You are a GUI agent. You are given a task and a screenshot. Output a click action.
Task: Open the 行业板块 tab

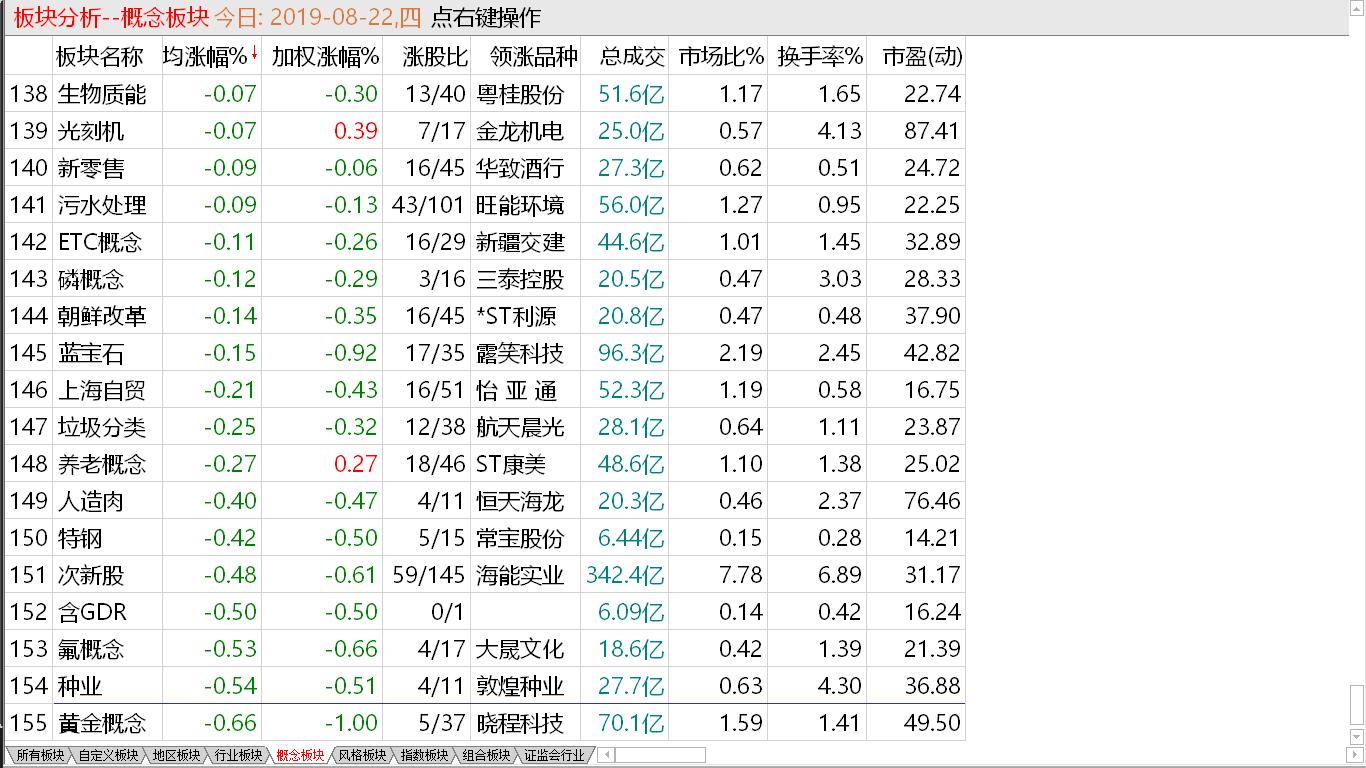pyautogui.click(x=238, y=755)
